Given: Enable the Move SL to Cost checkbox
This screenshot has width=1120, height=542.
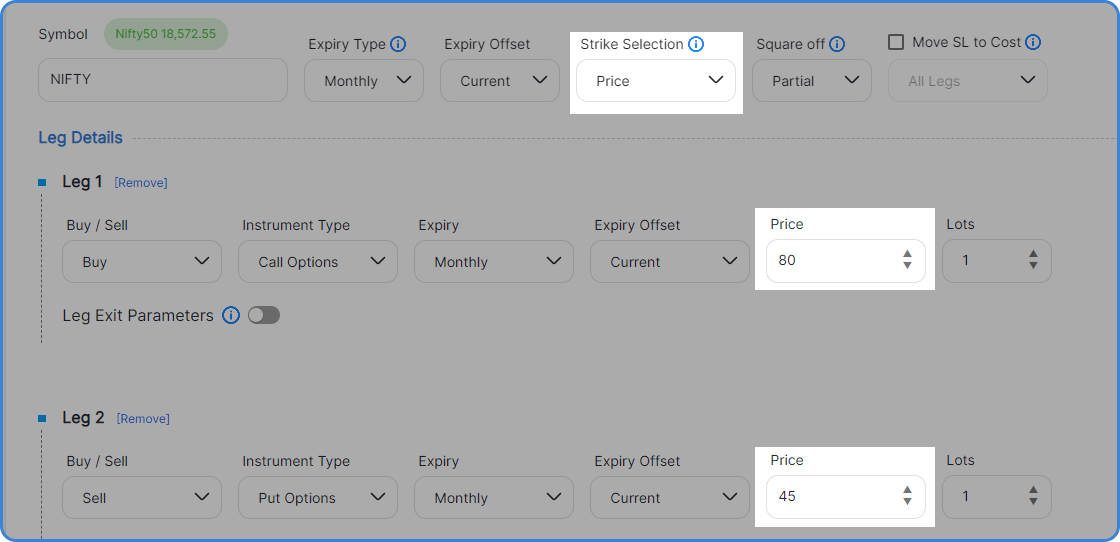Looking at the screenshot, I should pyautogui.click(x=896, y=42).
